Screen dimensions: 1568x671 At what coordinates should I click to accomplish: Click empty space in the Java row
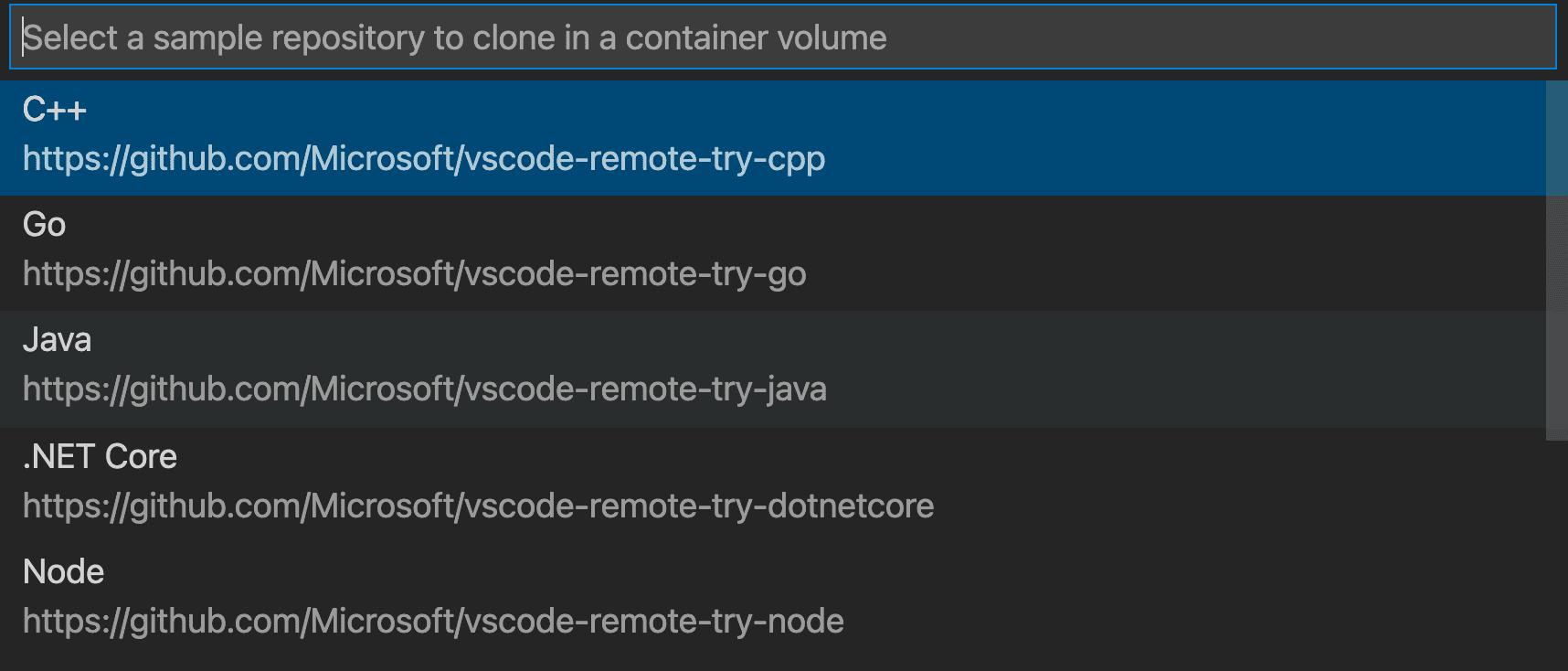point(1188,368)
